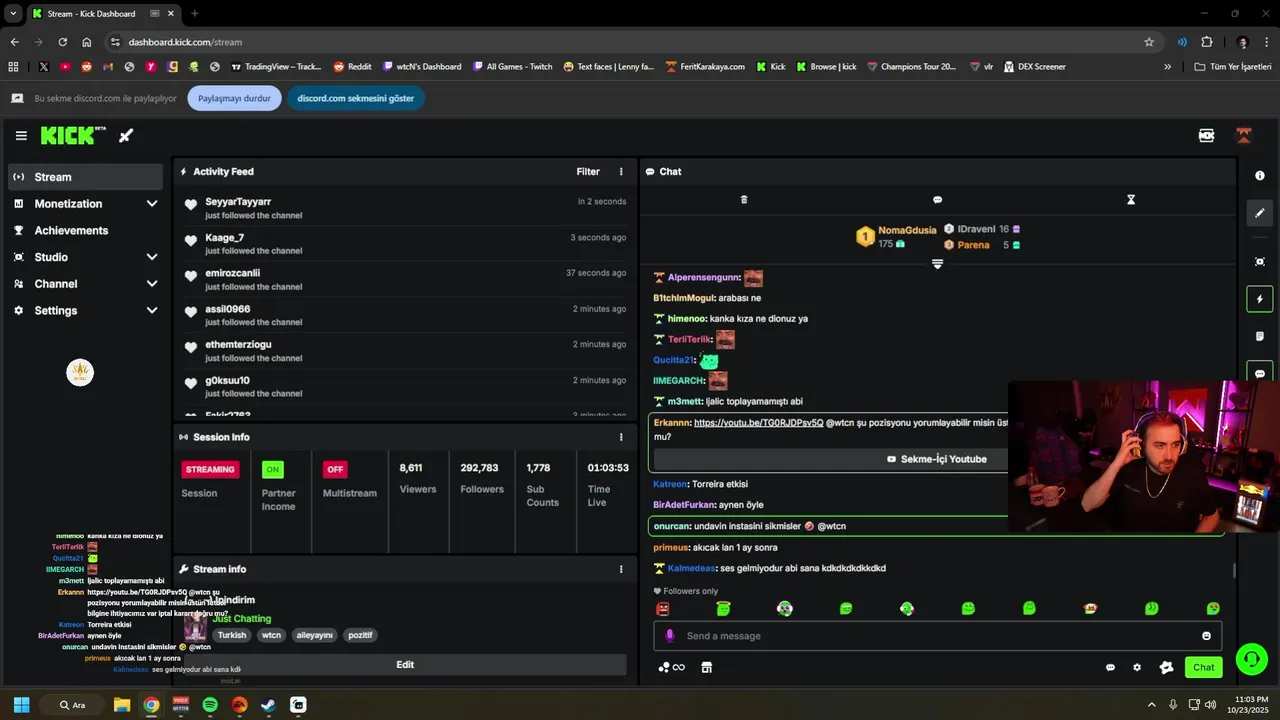
Task: Toggle the Multistream OFF switch
Action: pyautogui.click(x=335, y=469)
